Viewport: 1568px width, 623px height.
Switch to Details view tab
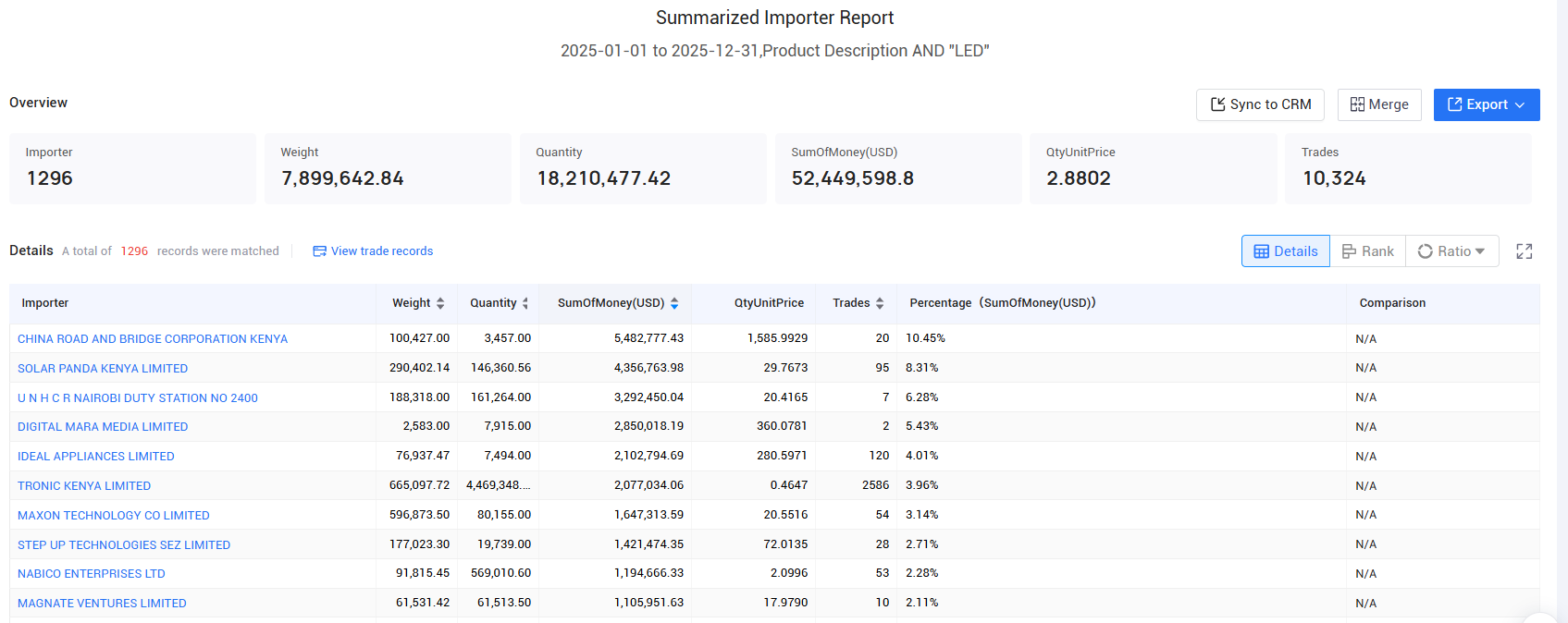coord(1286,251)
